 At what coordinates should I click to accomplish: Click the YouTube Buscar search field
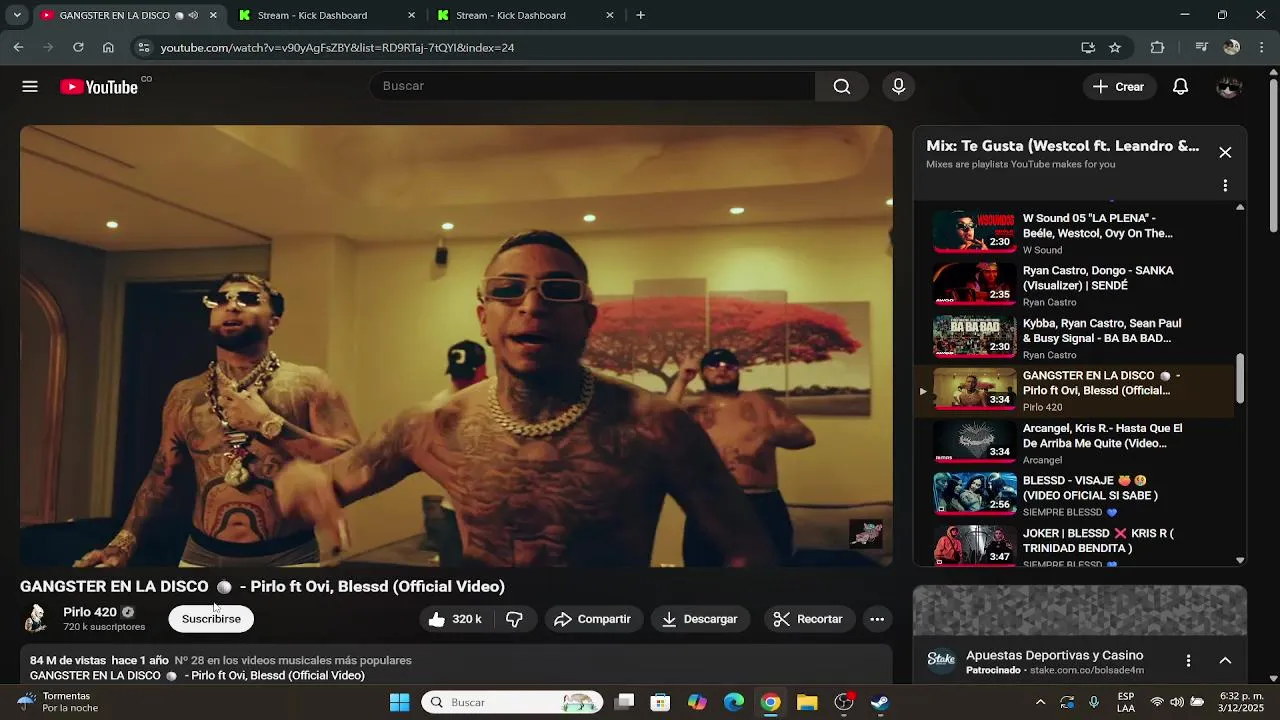(x=592, y=86)
